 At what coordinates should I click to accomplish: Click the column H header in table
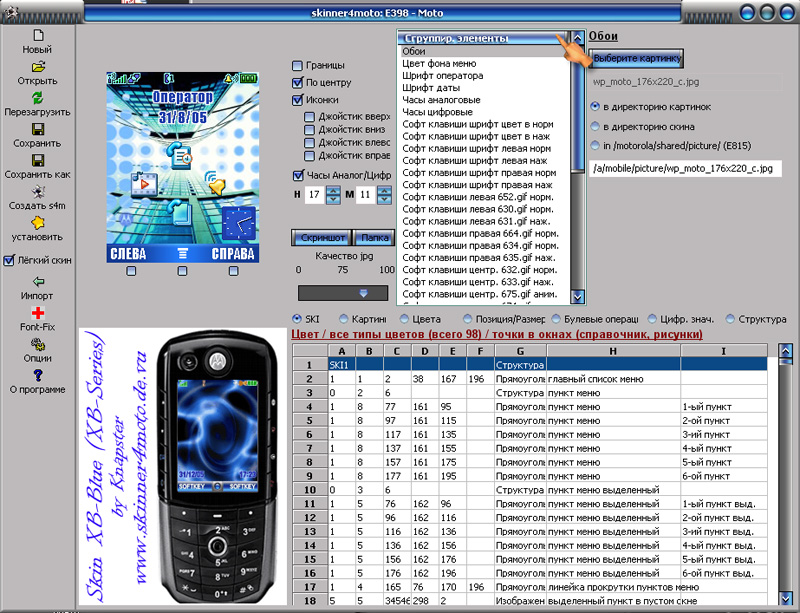pyautogui.click(x=613, y=351)
